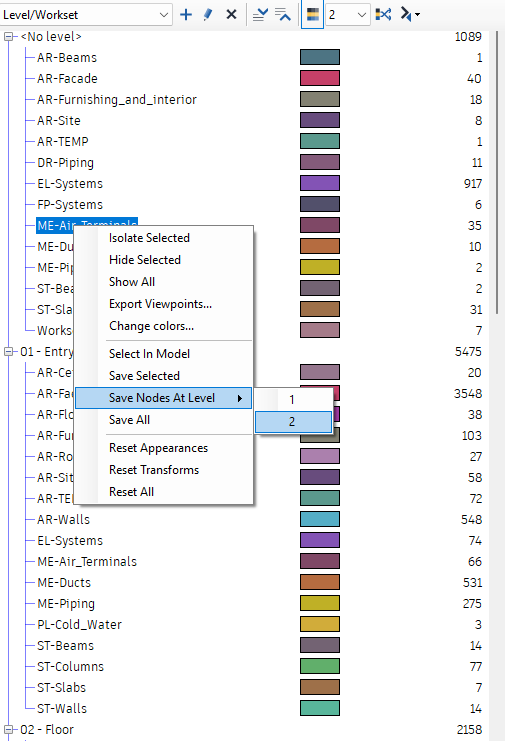Select AR-Facade row under <No level>
This screenshot has width=505, height=741.
(68, 78)
